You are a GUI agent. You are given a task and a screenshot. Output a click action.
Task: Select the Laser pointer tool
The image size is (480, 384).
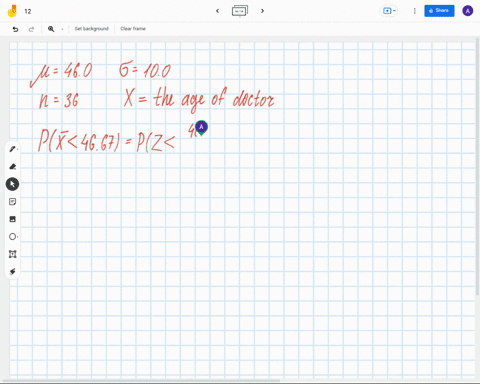pyautogui.click(x=12, y=272)
